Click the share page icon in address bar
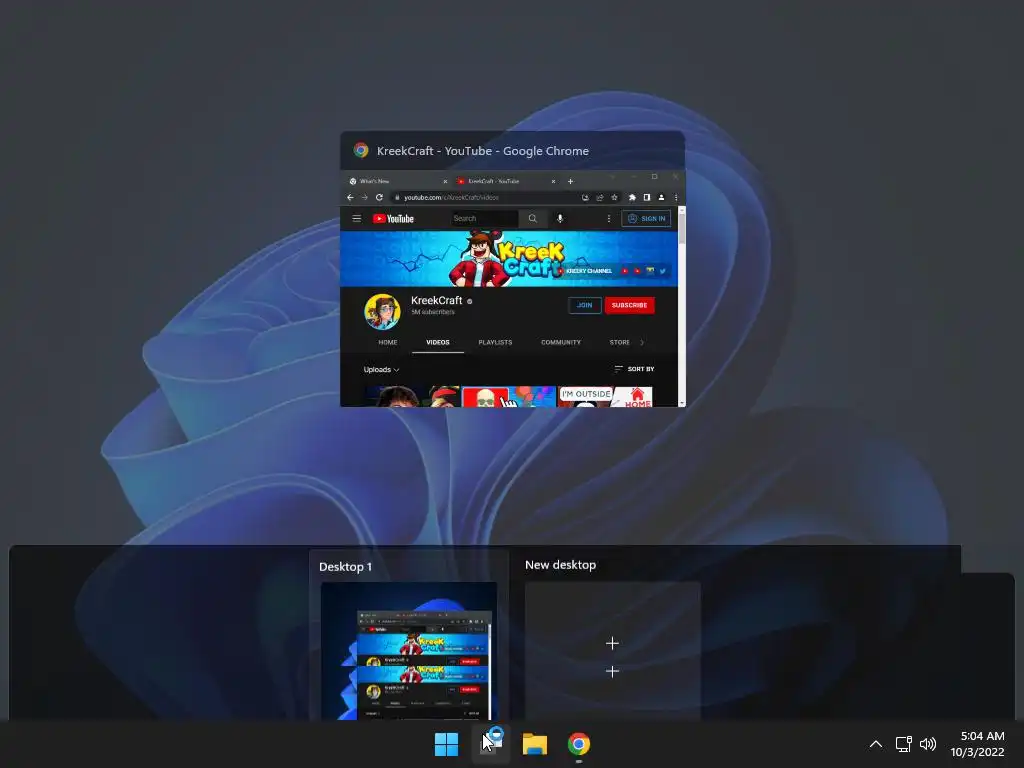Image resolution: width=1024 pixels, height=768 pixels. click(600, 197)
